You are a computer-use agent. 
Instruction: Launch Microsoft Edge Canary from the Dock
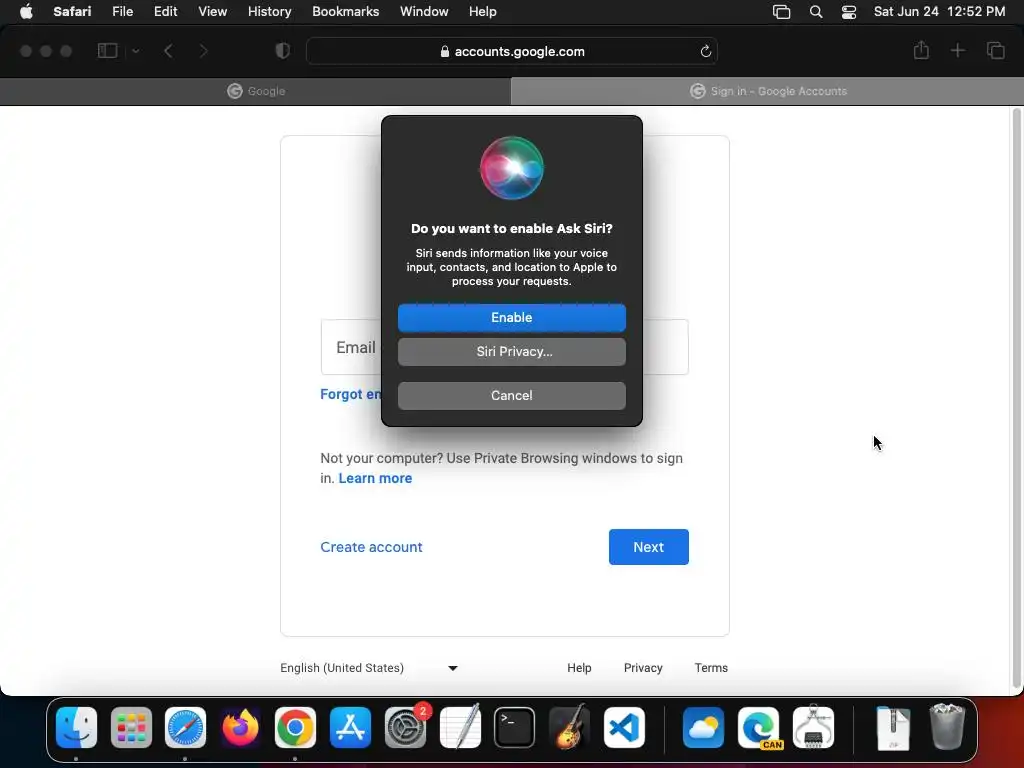click(758, 727)
